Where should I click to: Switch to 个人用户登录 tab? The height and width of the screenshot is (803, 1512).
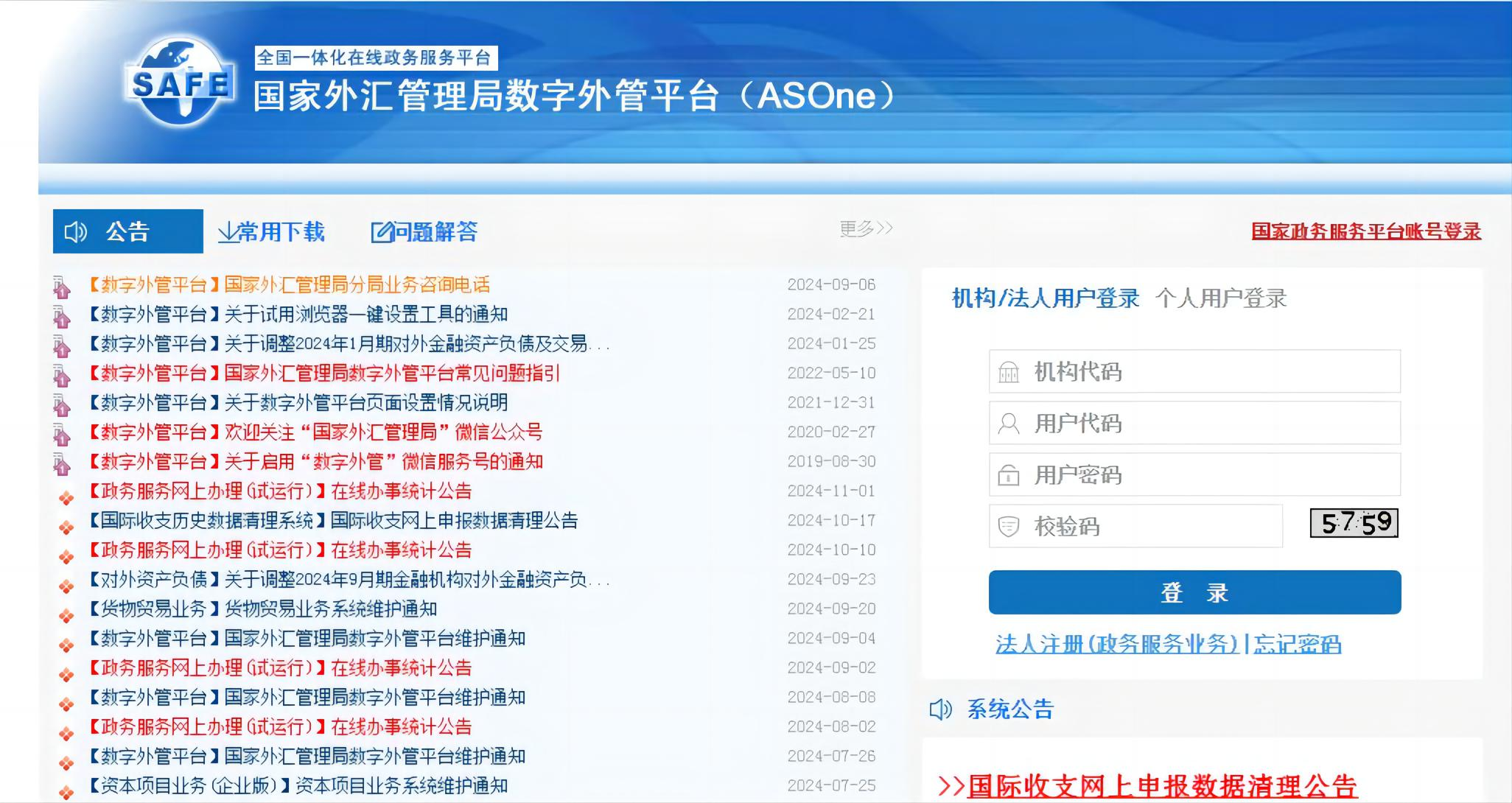1221,298
